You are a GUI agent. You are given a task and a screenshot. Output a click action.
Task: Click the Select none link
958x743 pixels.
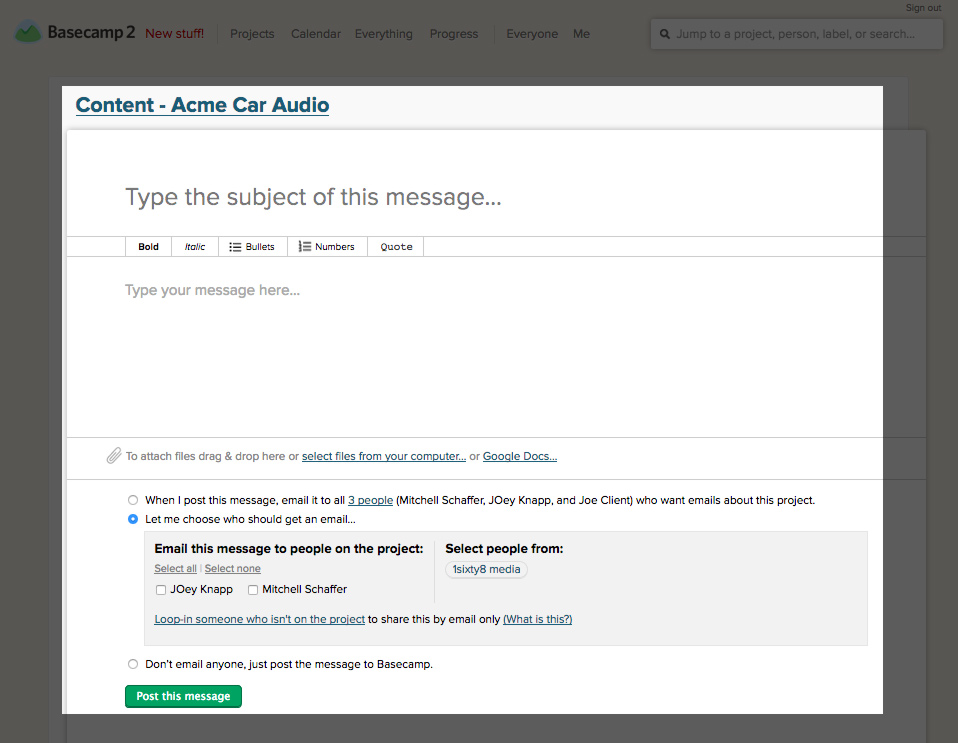point(233,568)
